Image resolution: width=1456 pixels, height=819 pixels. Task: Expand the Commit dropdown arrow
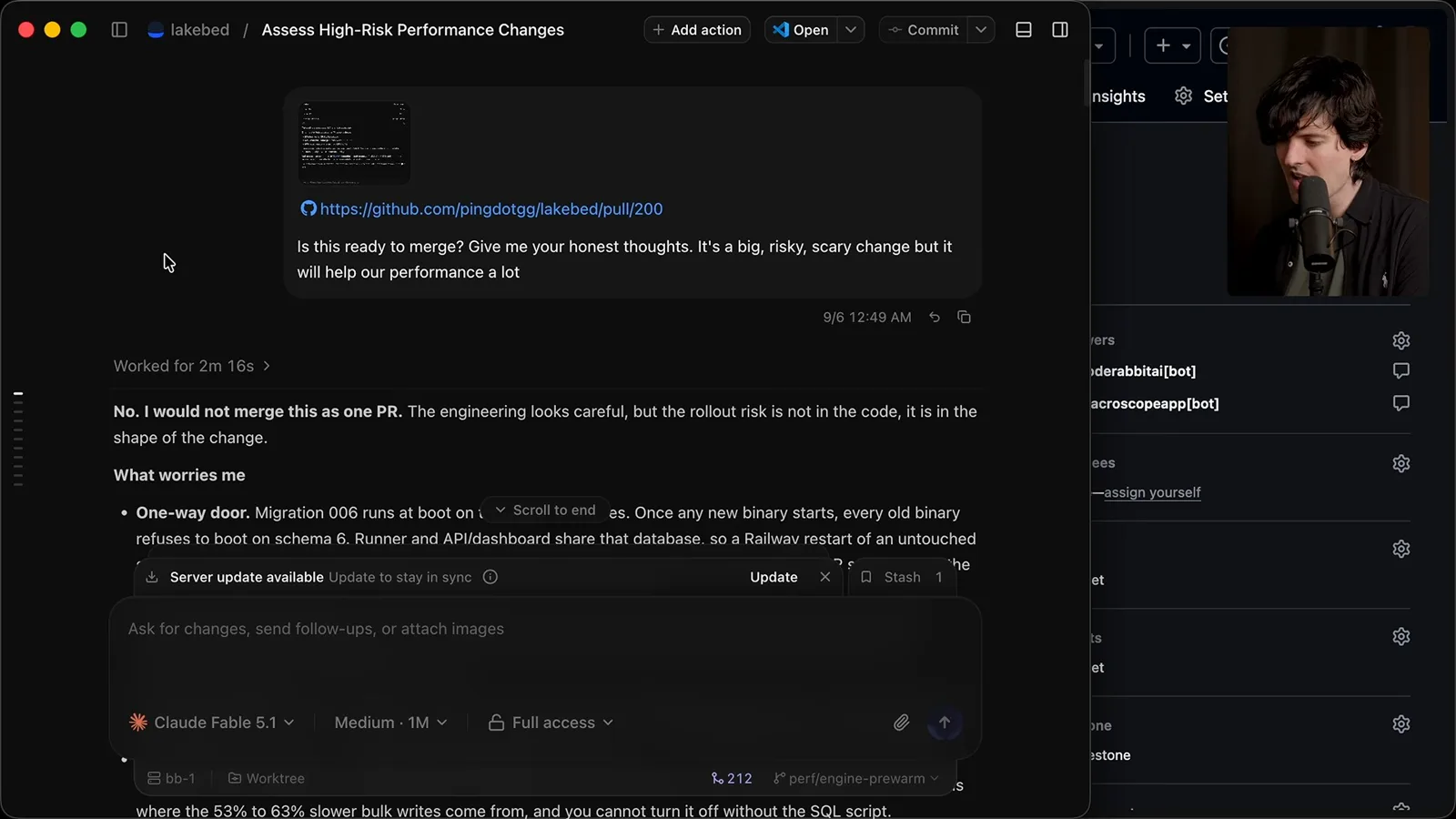pos(981,30)
